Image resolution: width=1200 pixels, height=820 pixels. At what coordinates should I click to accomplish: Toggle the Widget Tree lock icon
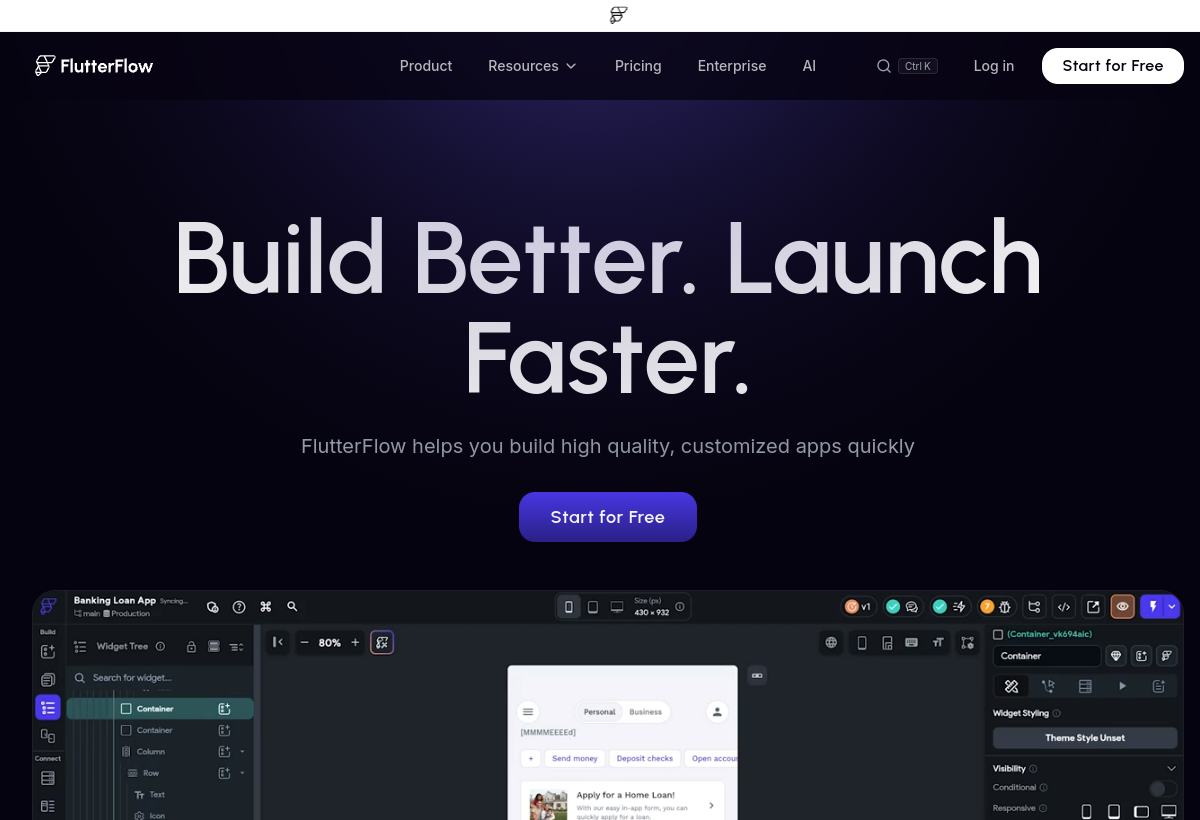pos(191,647)
